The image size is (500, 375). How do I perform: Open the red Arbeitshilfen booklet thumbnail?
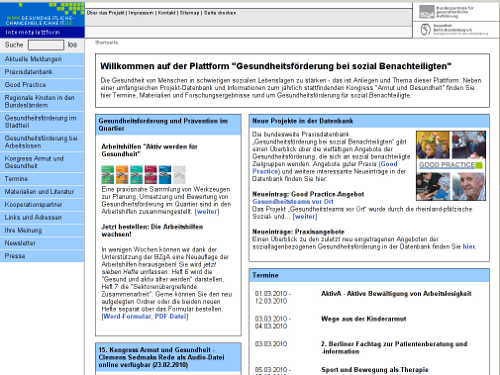point(151,174)
